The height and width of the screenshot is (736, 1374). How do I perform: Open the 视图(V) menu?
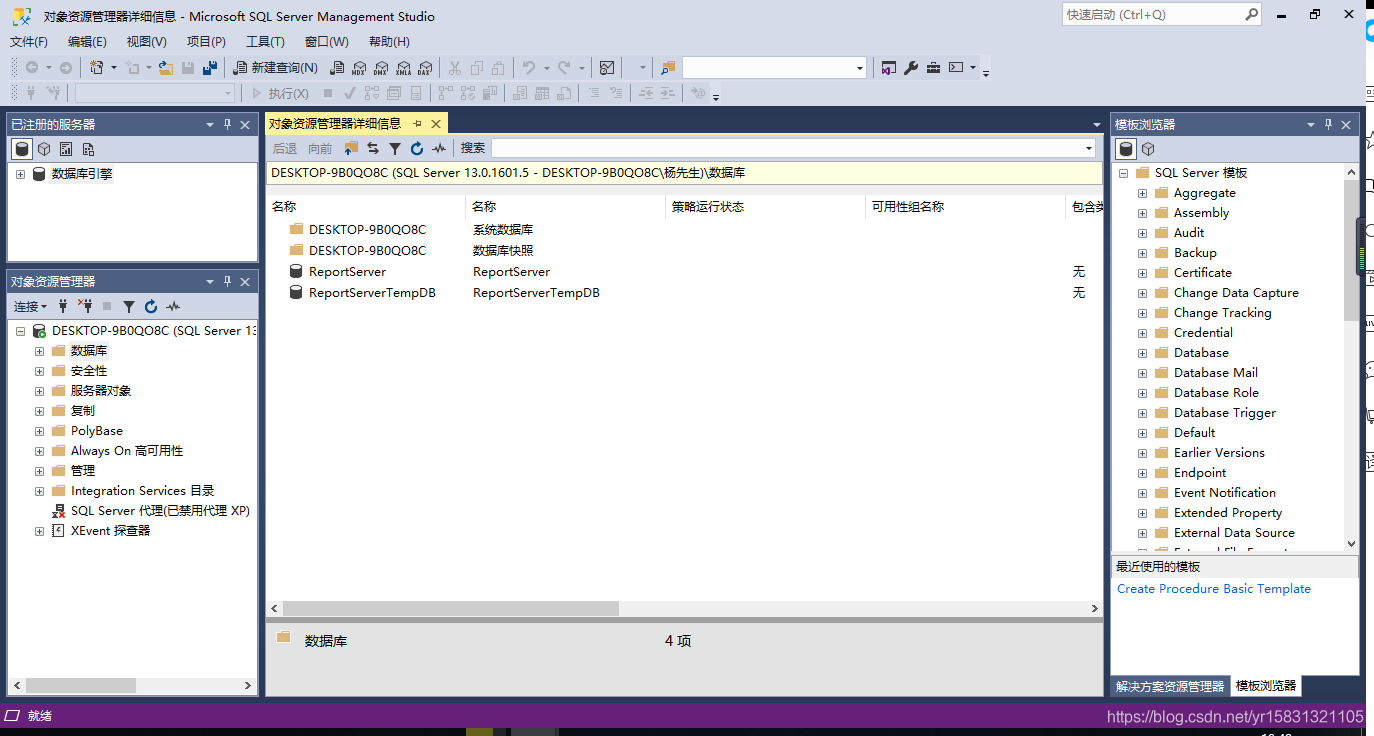(147, 42)
